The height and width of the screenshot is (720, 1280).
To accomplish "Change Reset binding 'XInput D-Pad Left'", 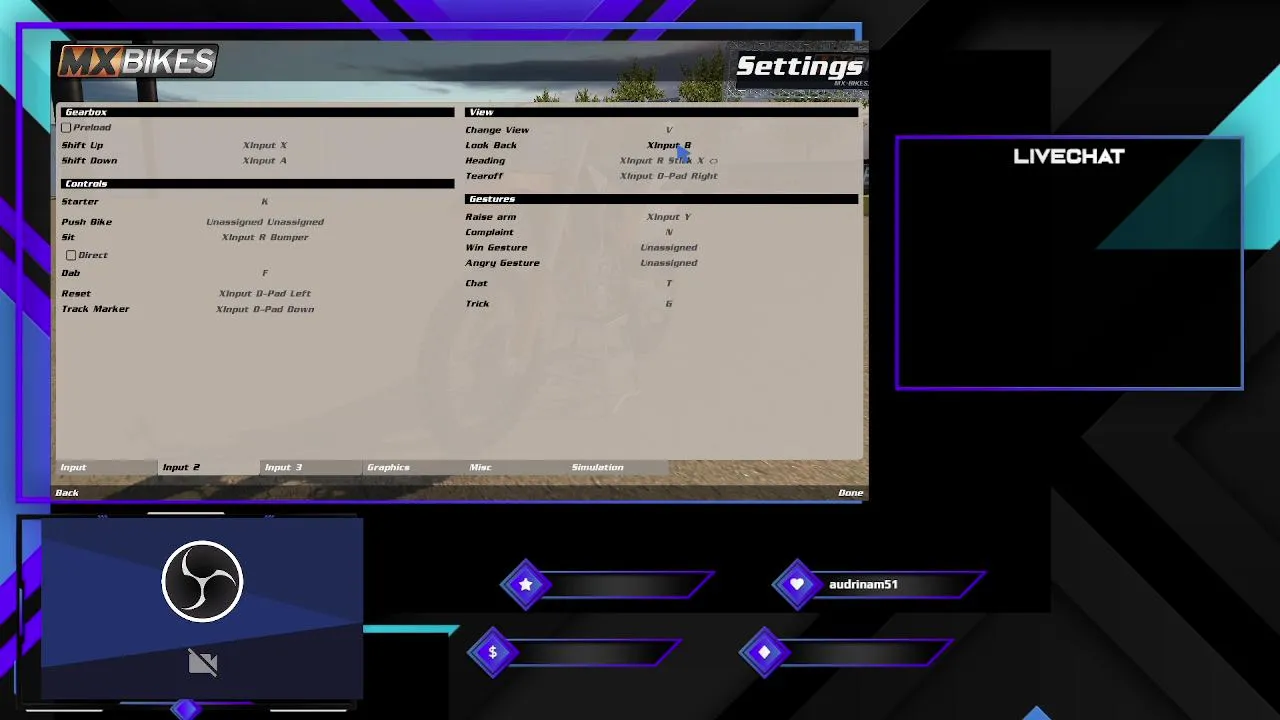I will click(265, 294).
